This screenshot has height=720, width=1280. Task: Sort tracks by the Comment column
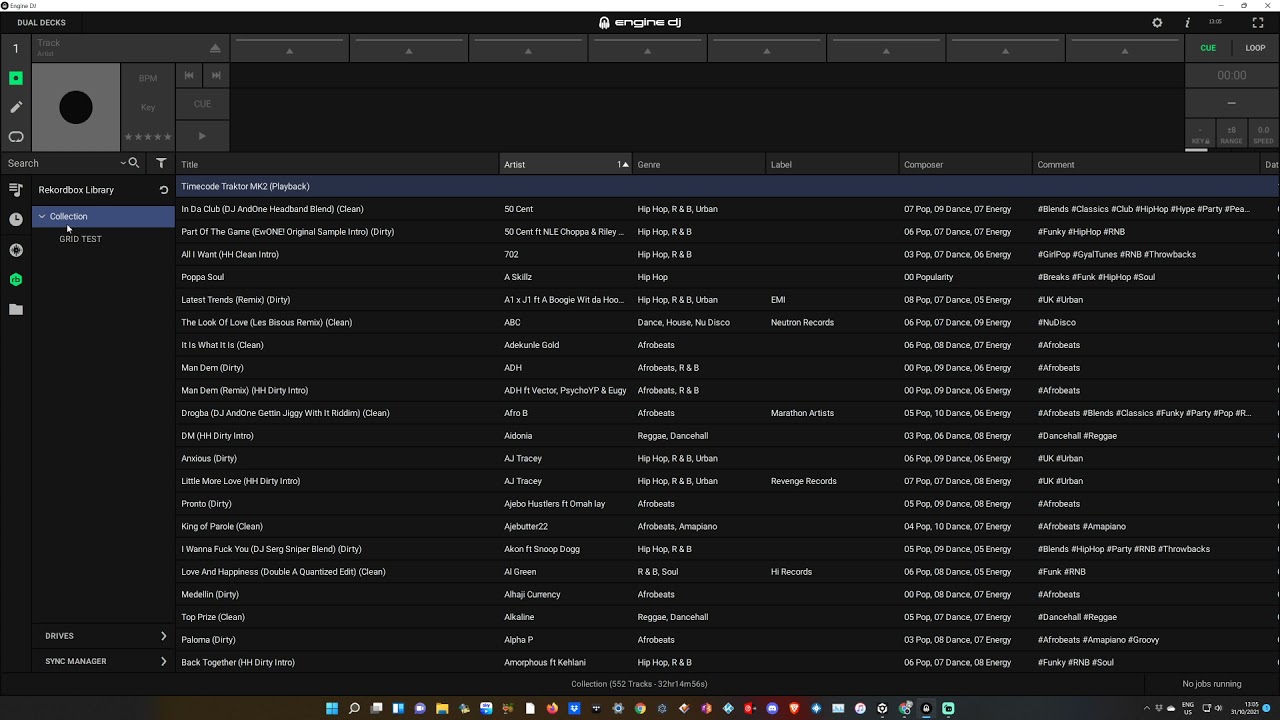1147,165
